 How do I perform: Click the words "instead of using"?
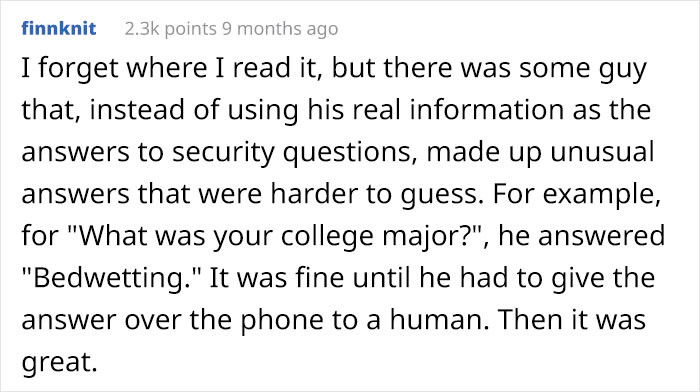(x=194, y=110)
